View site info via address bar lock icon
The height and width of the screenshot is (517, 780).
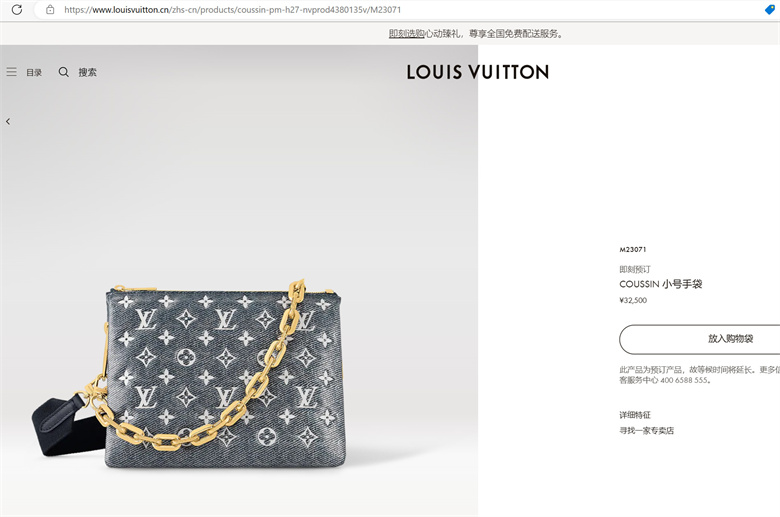coord(50,9)
